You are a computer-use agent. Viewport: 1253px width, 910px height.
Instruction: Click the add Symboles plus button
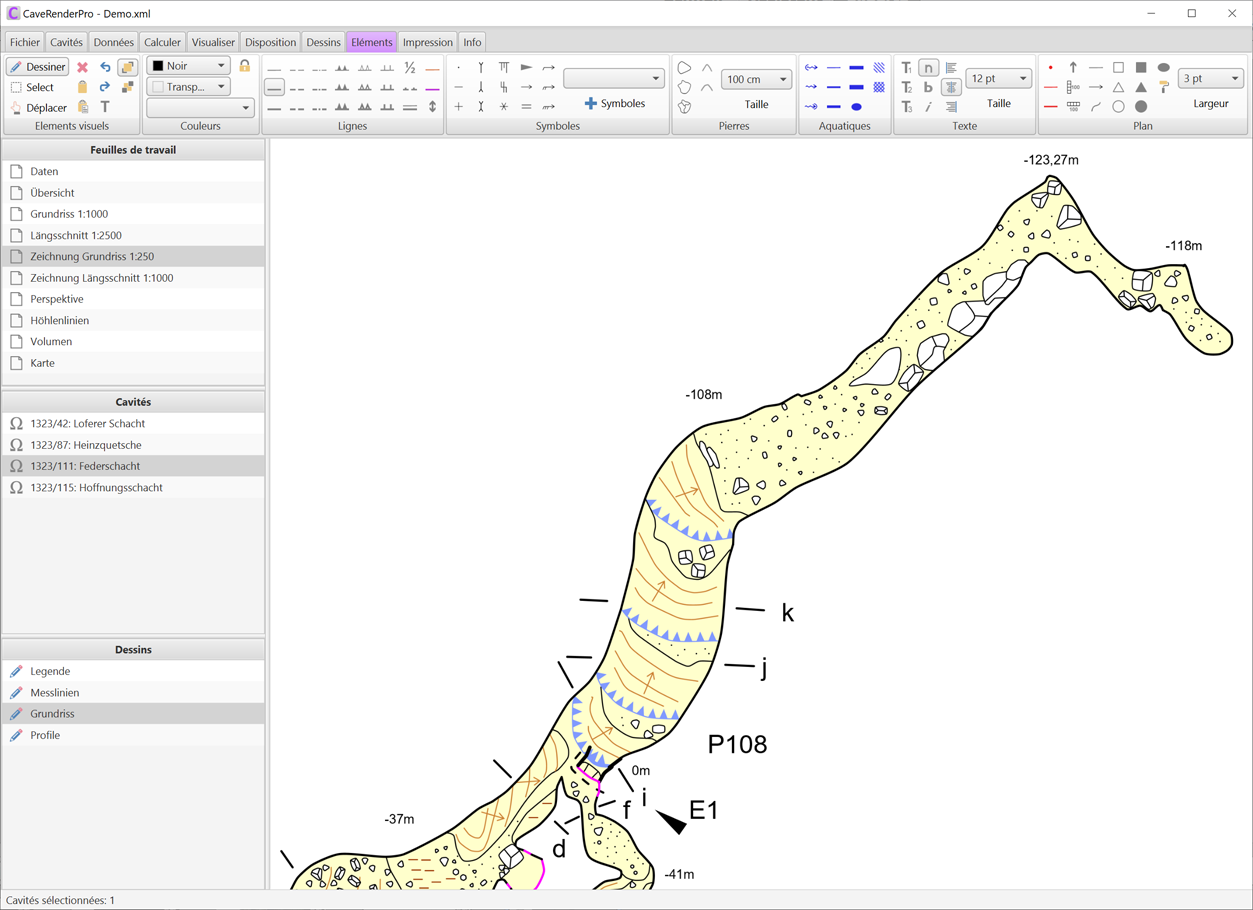tap(614, 104)
